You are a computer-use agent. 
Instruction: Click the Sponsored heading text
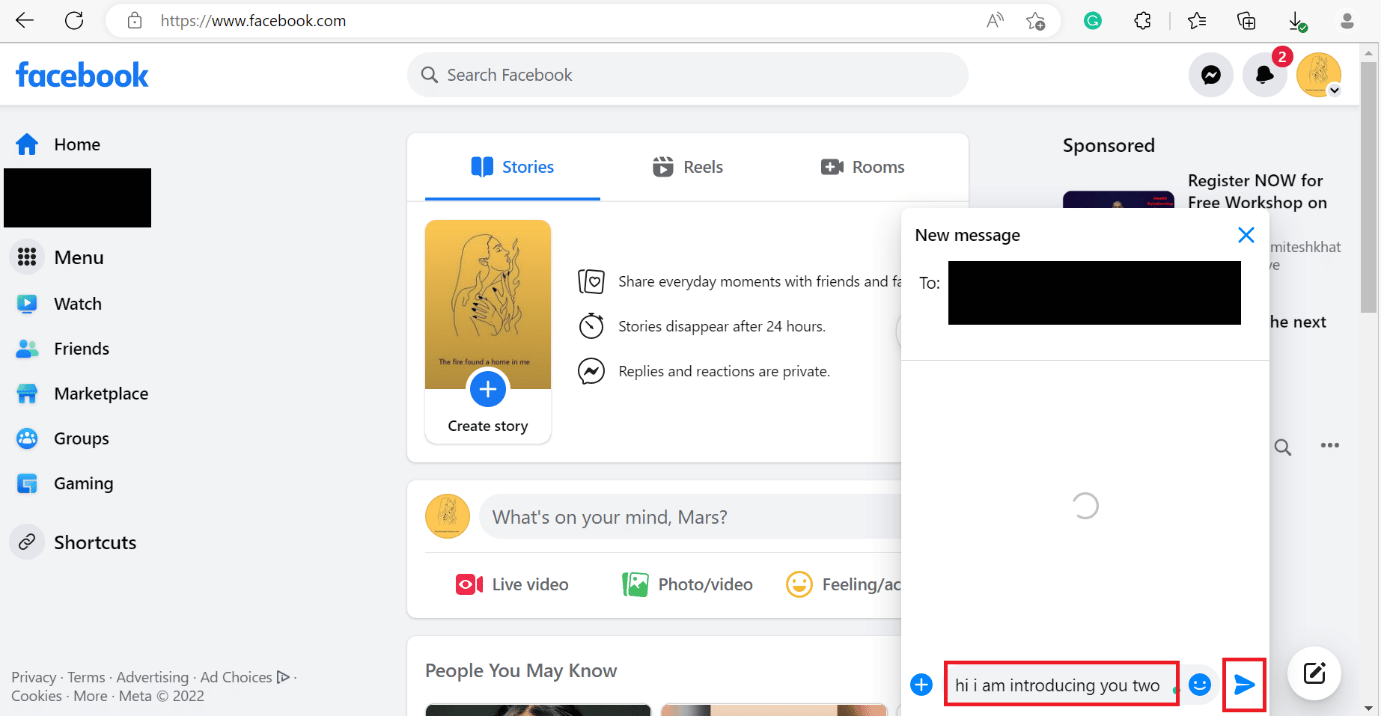pos(1108,146)
